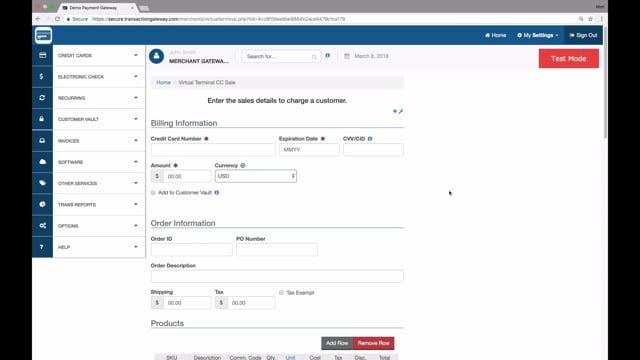Click the Add to Customer Vault info icon
Image resolution: width=640 pixels, height=360 pixels.
point(217,192)
